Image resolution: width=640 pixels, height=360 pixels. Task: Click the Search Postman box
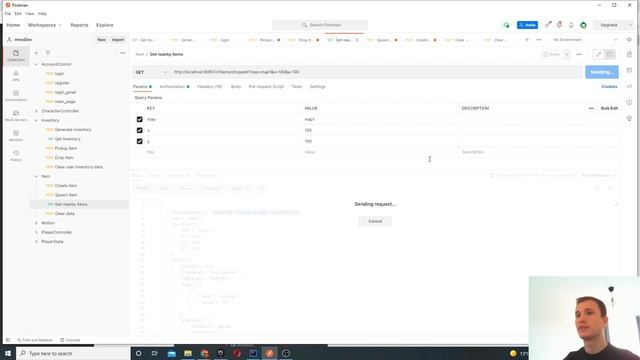320,25
